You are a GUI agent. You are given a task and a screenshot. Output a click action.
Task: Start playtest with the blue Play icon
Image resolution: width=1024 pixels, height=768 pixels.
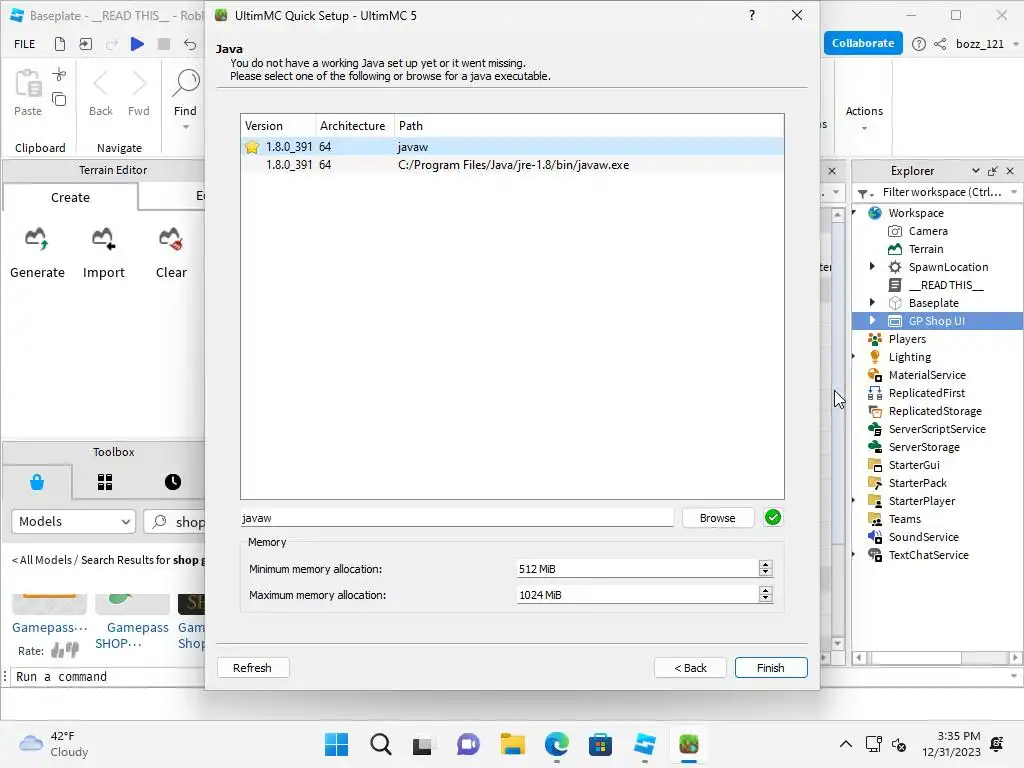(137, 44)
